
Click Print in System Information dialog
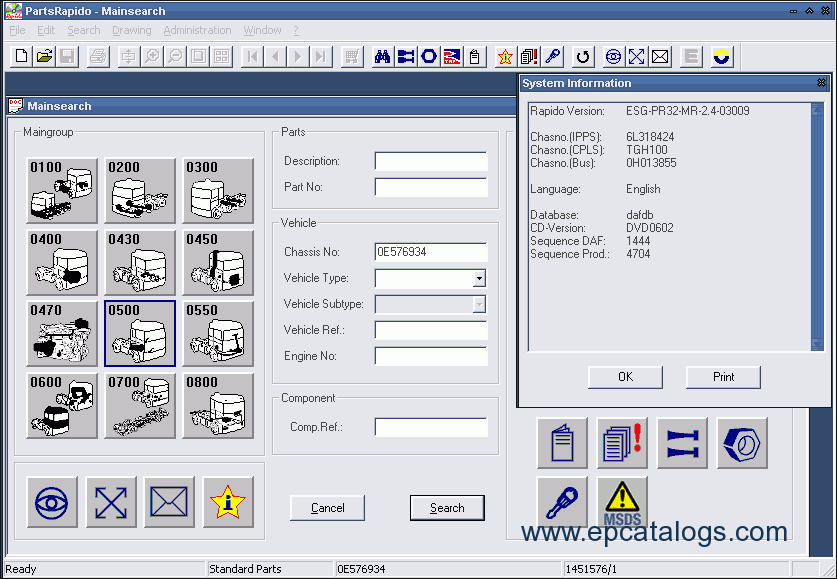[x=723, y=377]
